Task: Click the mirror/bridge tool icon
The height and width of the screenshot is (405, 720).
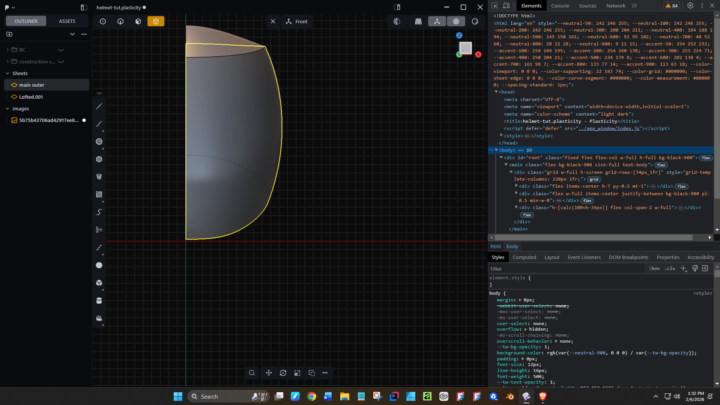Action: tap(99, 230)
